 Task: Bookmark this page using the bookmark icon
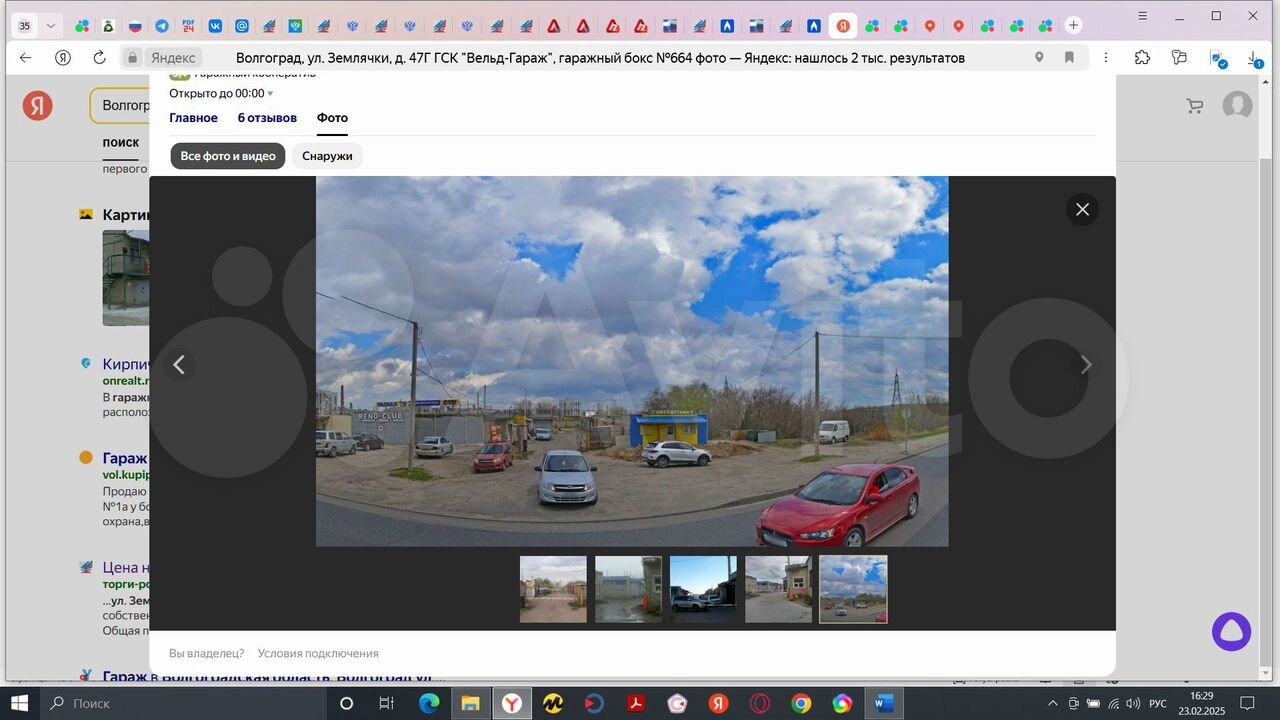pos(1069,58)
